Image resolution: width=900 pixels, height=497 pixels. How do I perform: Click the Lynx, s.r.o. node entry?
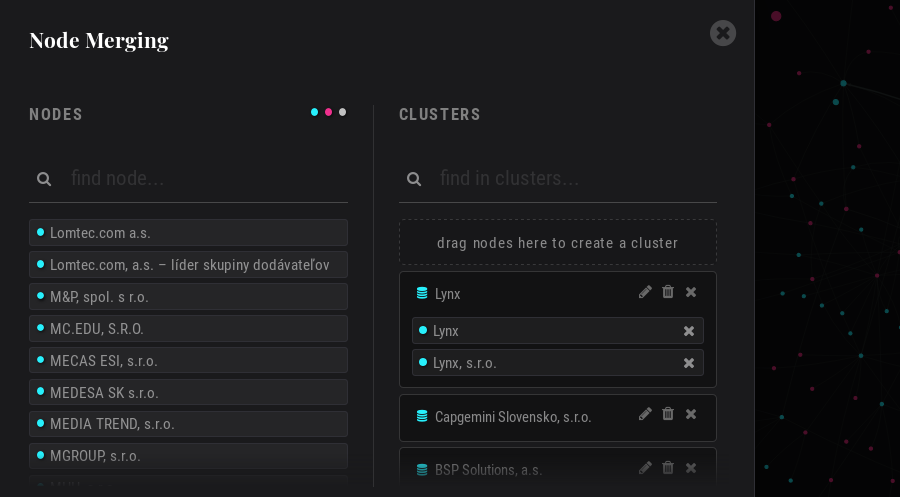[x=558, y=363]
